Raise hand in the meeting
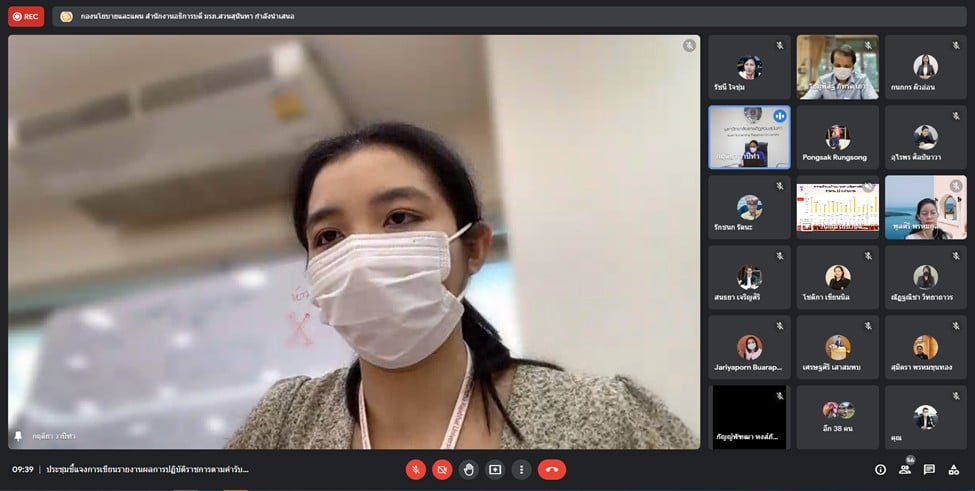Screen dimensions: 975x491 click(x=468, y=469)
